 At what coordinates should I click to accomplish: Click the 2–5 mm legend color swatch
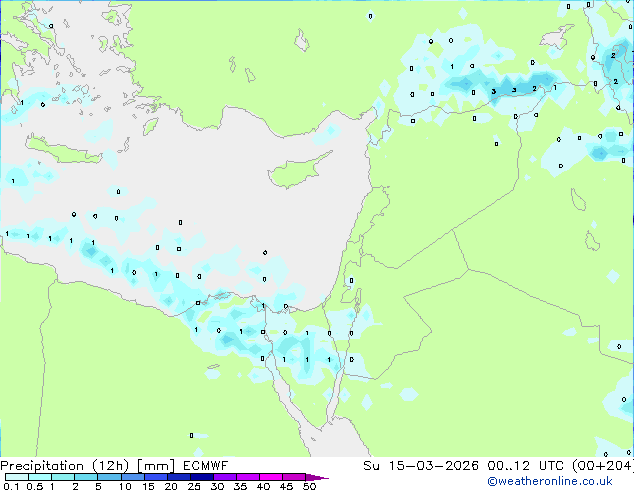coord(86,477)
